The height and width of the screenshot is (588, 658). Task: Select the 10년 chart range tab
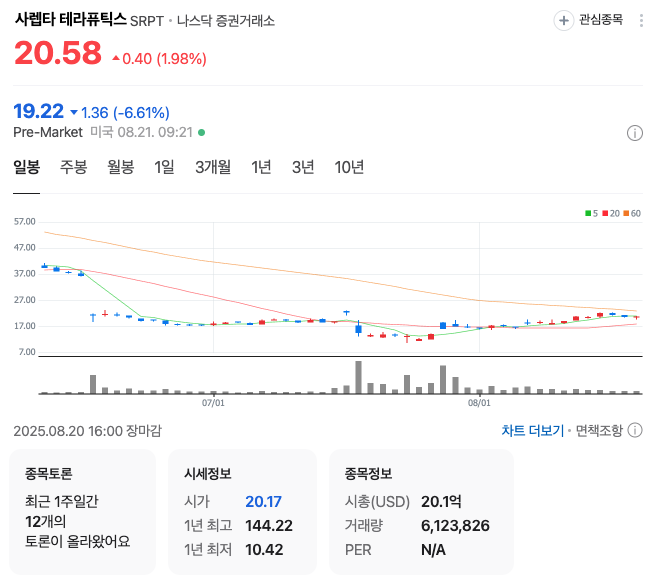tap(349, 167)
